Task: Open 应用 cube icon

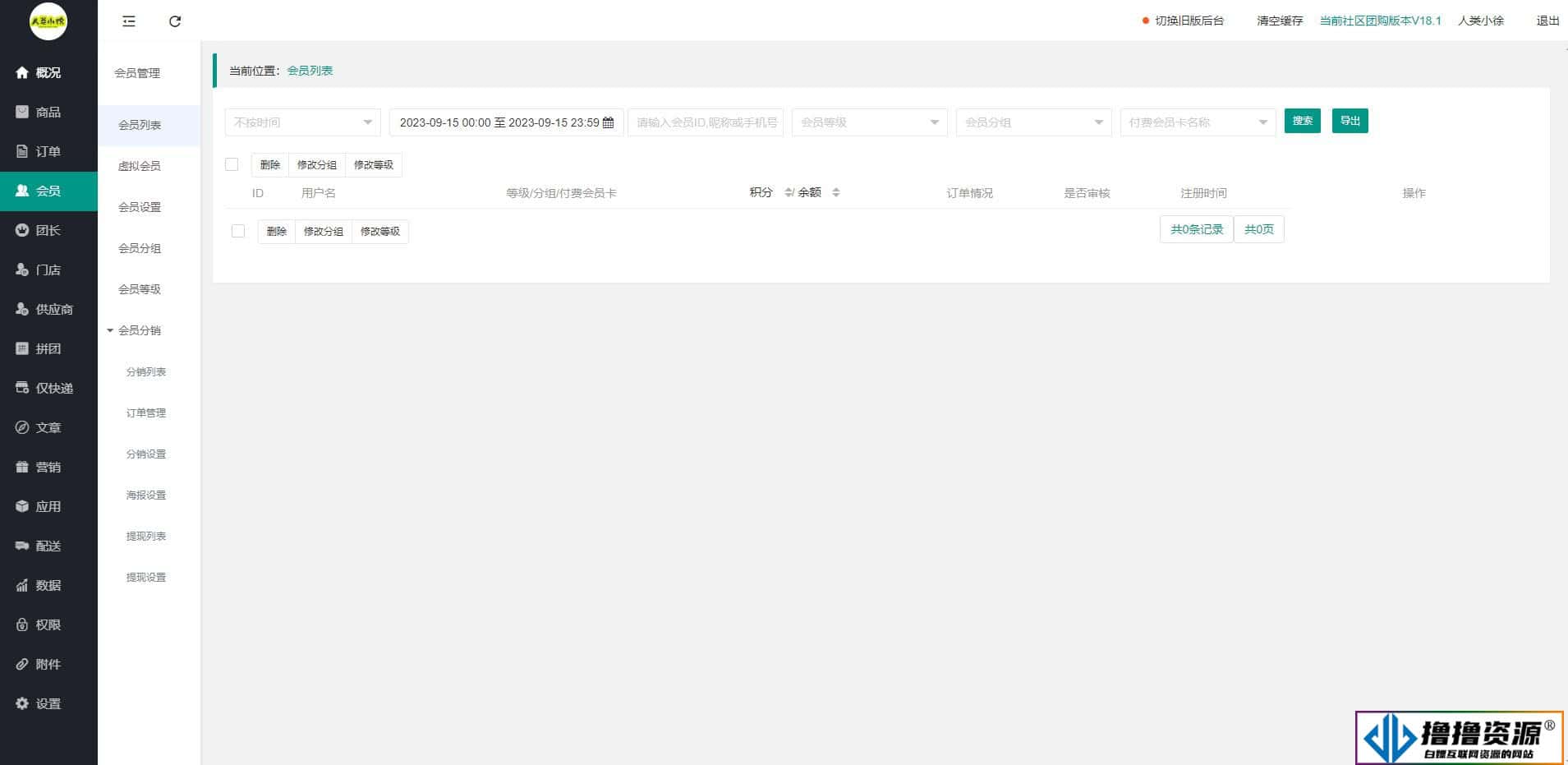Action: coord(22,506)
